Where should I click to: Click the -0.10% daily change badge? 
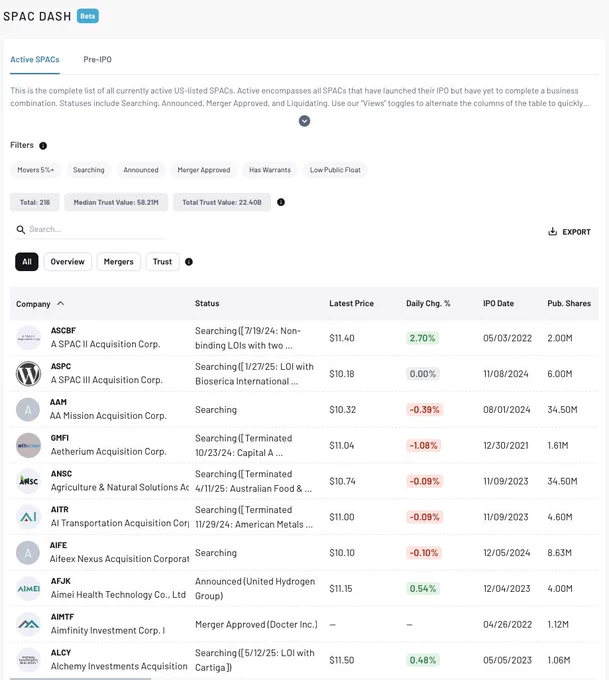tap(424, 552)
